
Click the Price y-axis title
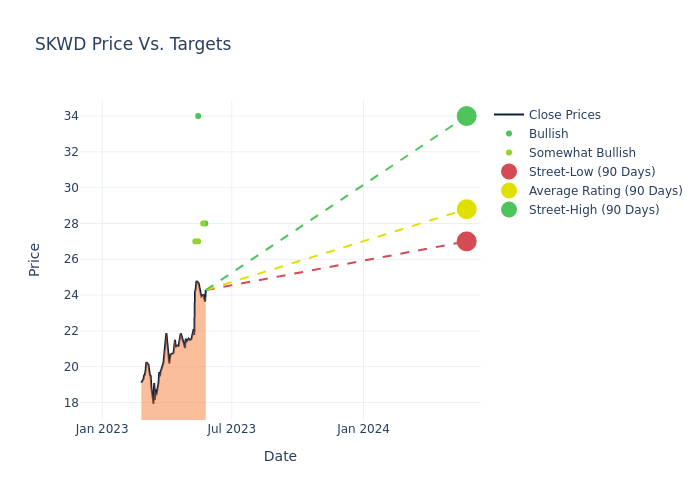(35, 259)
